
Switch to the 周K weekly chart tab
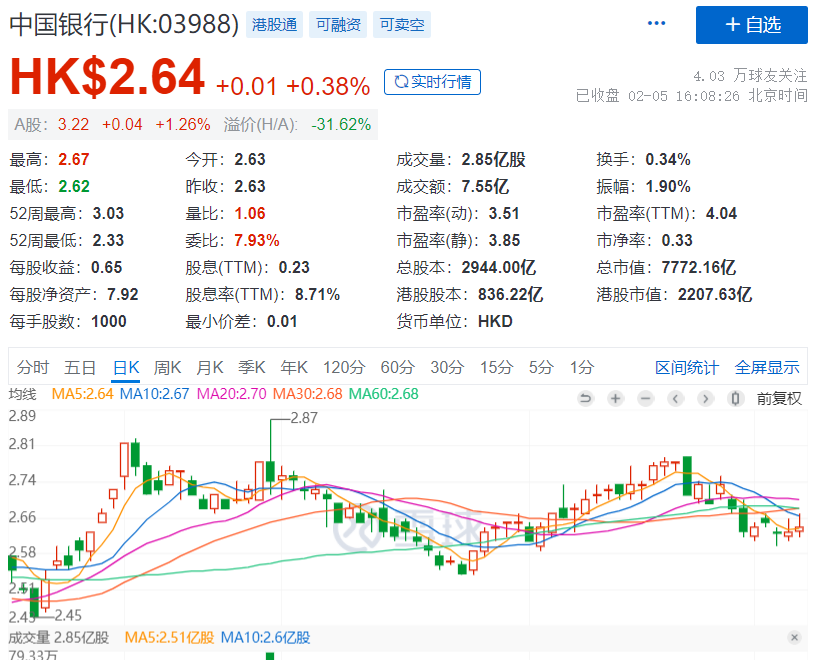pos(168,367)
